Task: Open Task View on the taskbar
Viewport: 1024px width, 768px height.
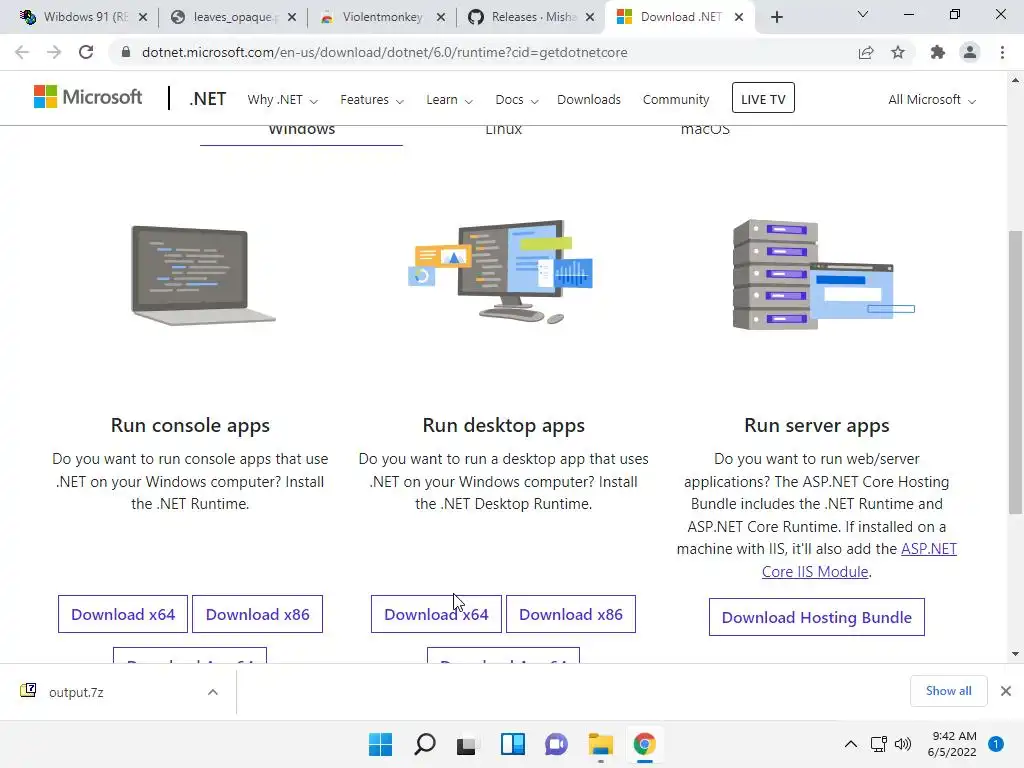Action: coord(466,744)
